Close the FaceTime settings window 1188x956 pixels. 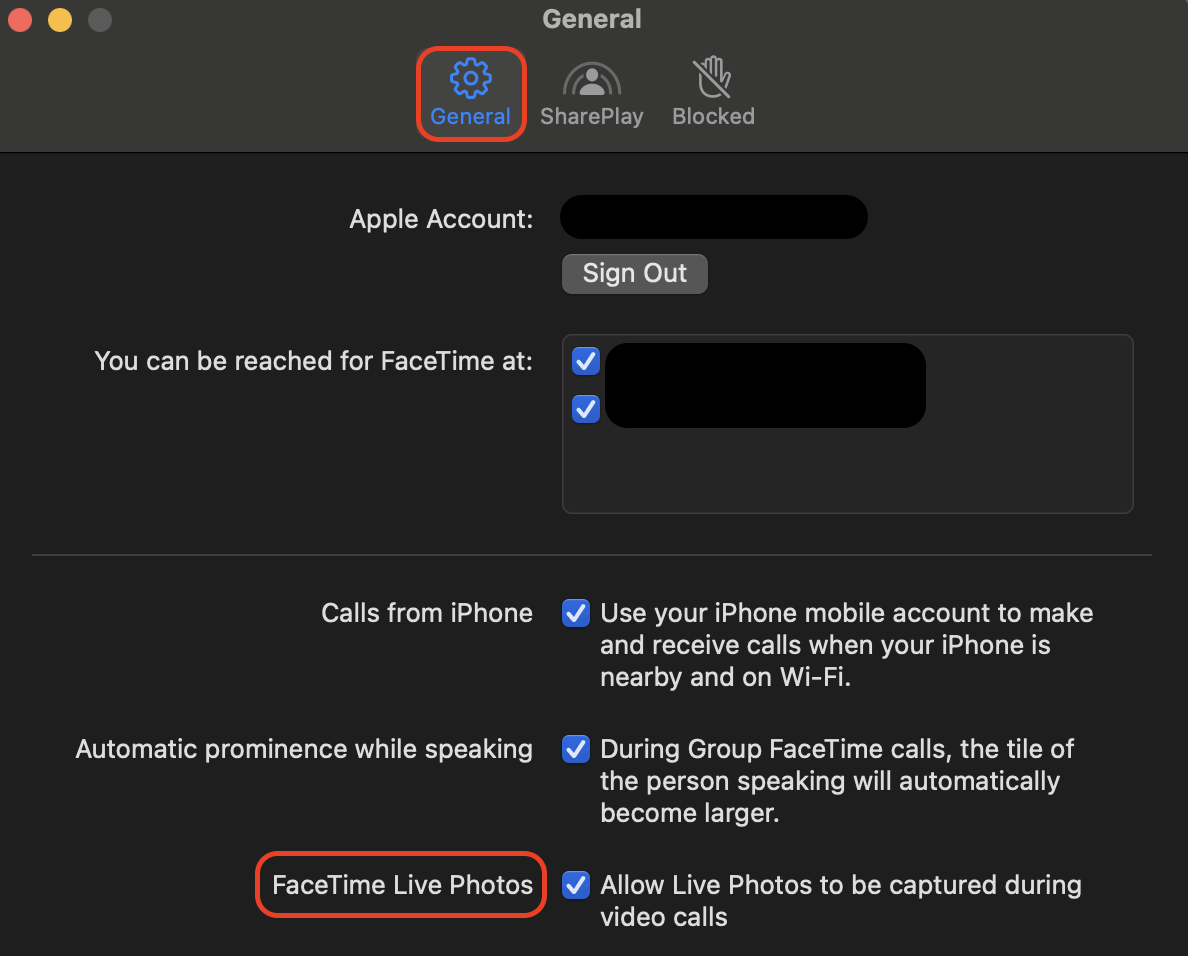(19, 19)
